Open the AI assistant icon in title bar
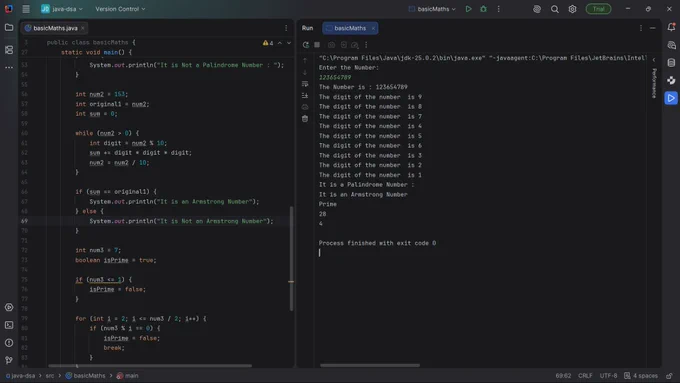 537,9
